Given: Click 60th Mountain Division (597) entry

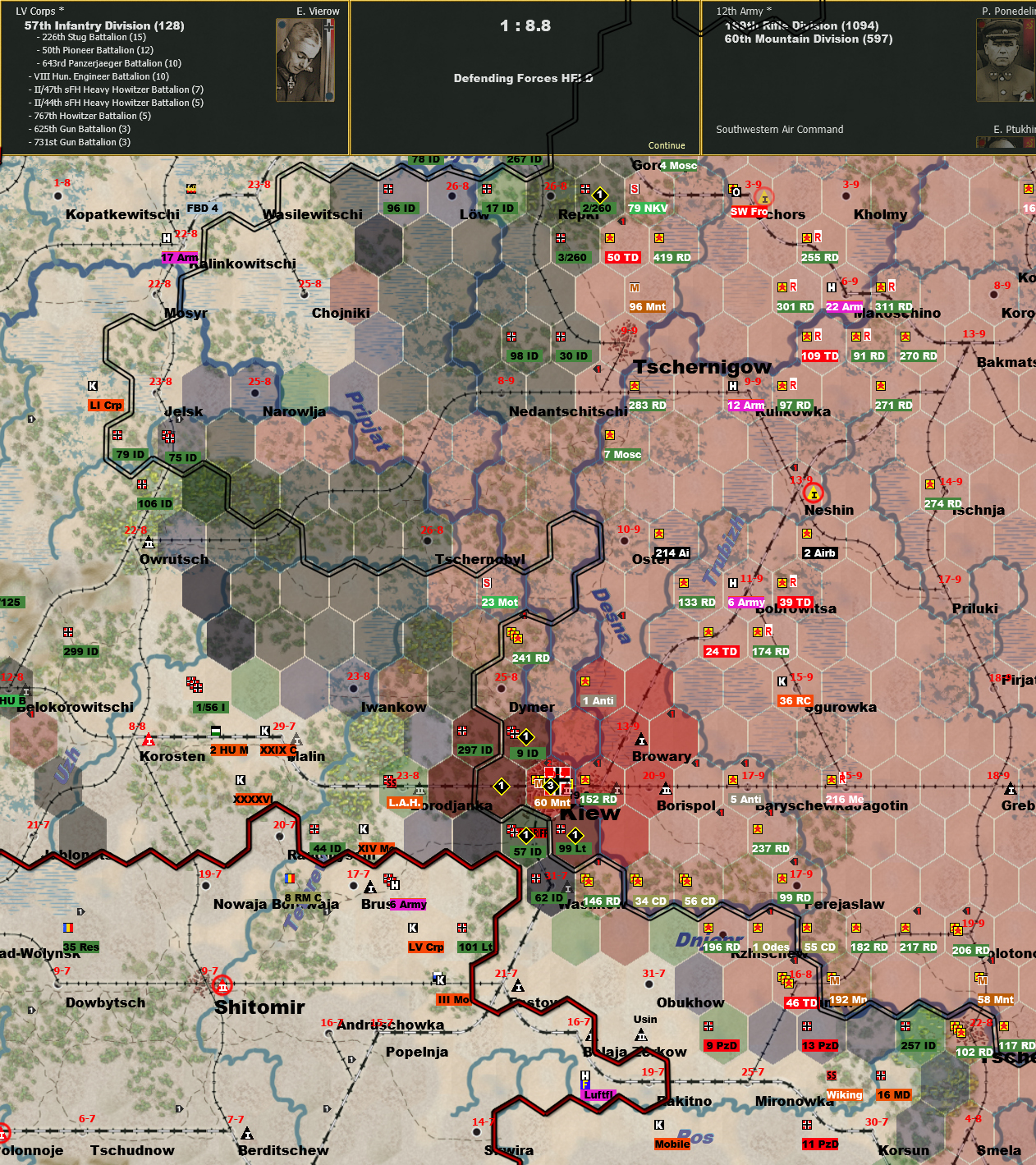Looking at the screenshot, I should pyautogui.click(x=808, y=39).
